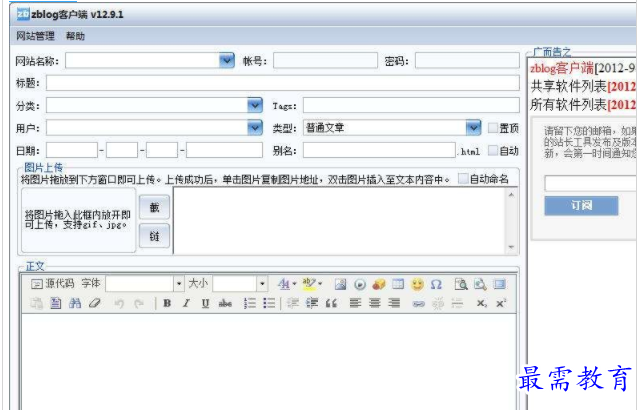640x410 pixels.
Task: Redo the last edit
Action: [x=139, y=303]
